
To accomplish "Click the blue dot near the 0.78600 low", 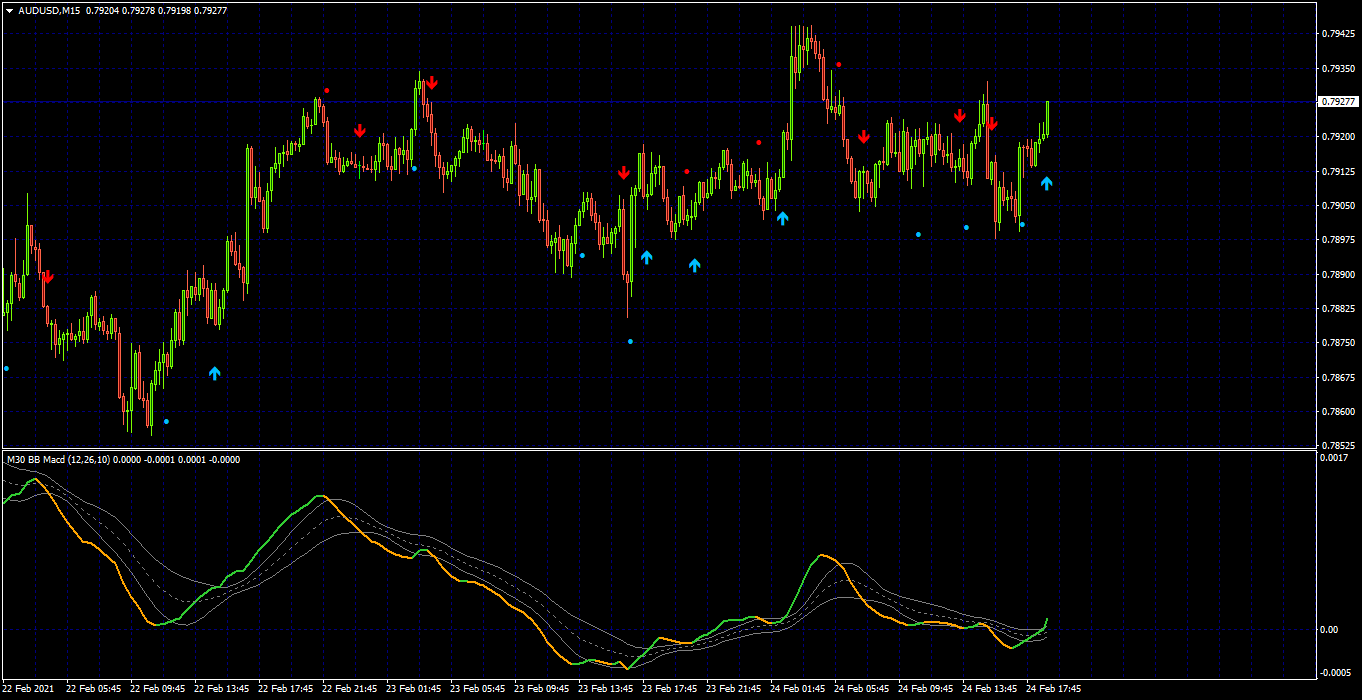I will [166, 421].
